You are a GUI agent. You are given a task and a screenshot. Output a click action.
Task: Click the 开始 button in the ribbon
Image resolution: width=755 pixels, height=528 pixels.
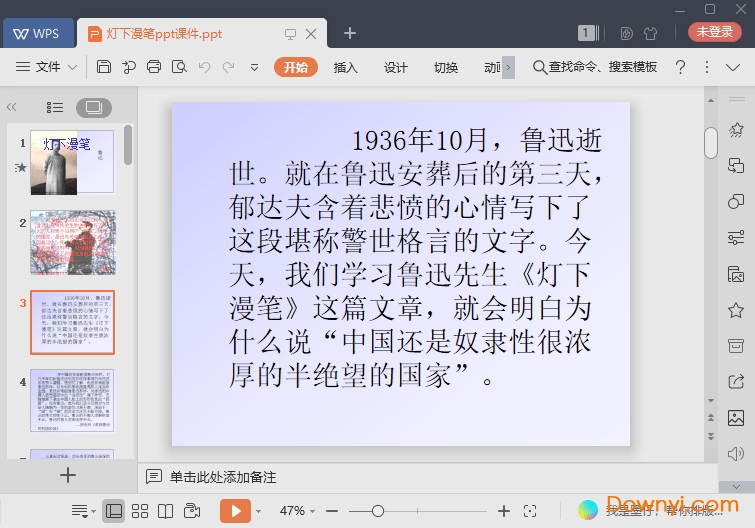coord(295,67)
